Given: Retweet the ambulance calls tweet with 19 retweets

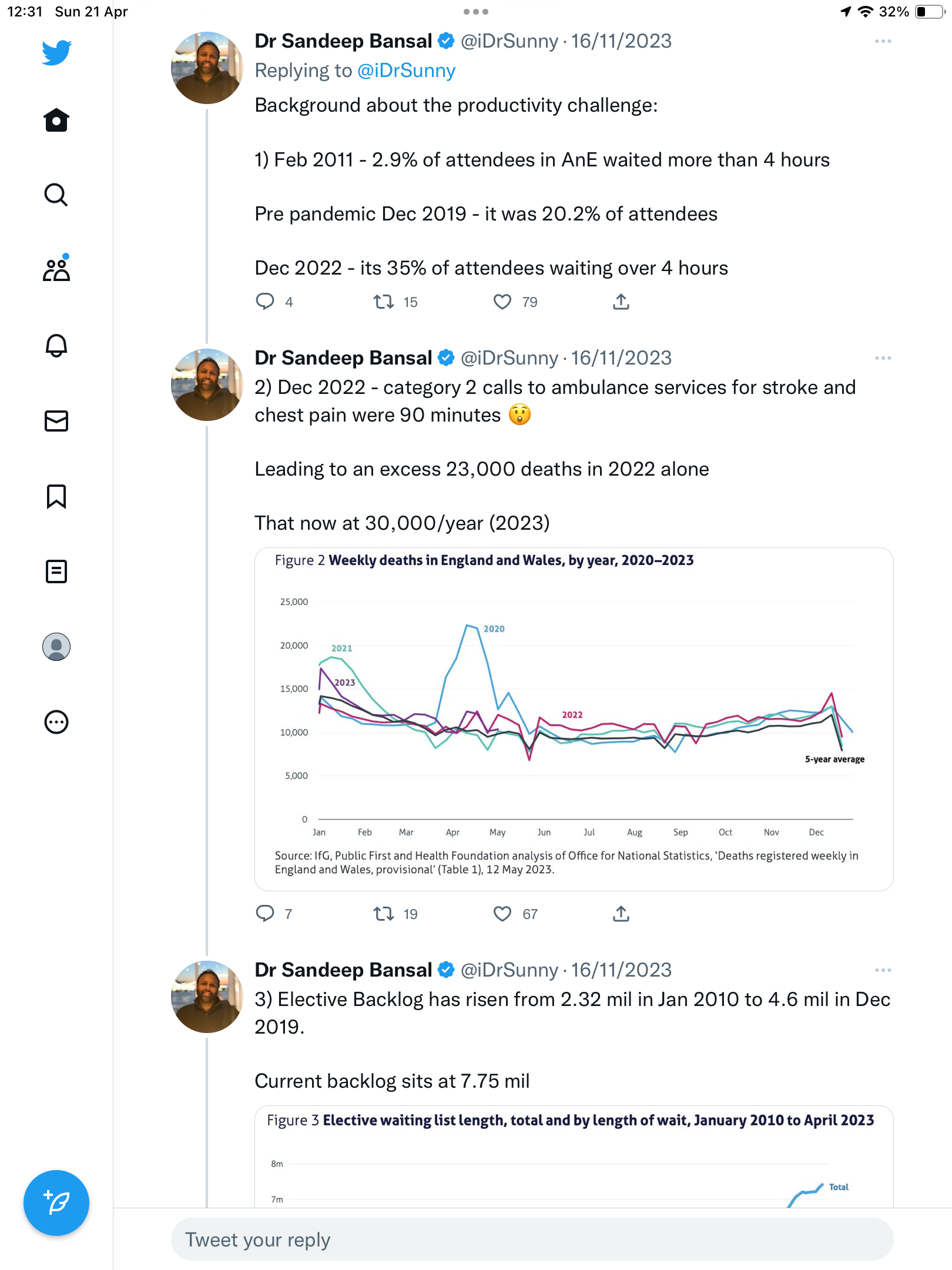Looking at the screenshot, I should (x=384, y=914).
